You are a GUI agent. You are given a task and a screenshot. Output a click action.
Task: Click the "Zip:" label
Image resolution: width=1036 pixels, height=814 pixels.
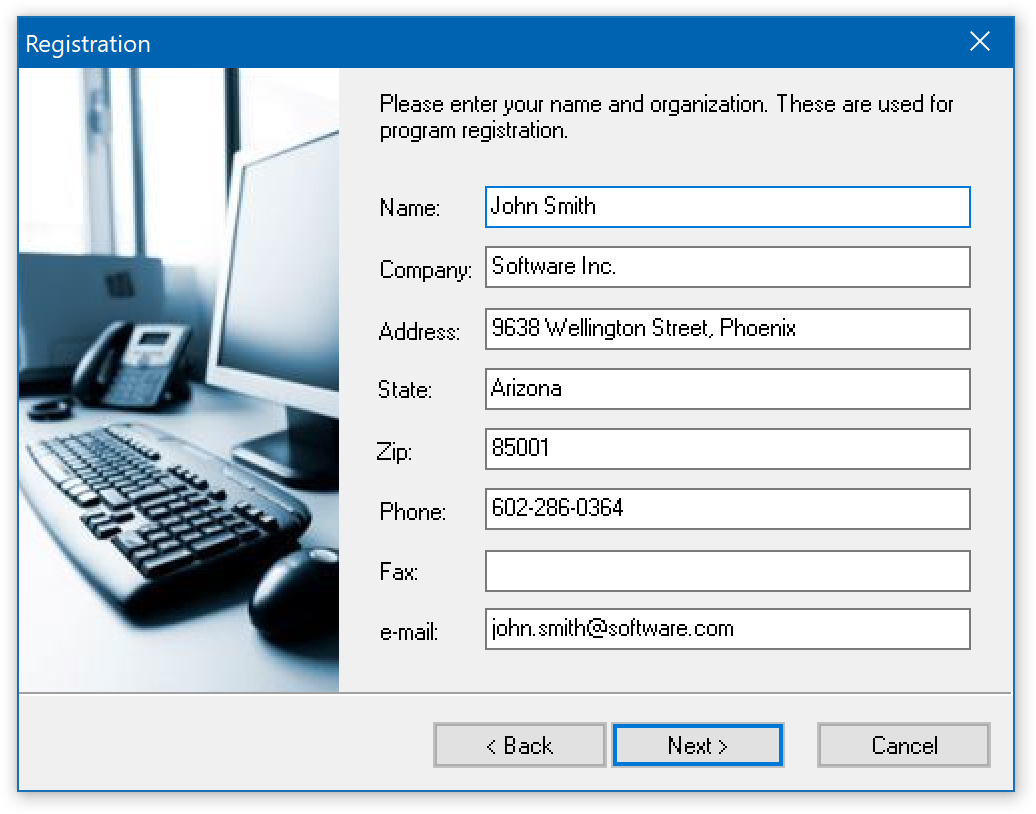394,452
